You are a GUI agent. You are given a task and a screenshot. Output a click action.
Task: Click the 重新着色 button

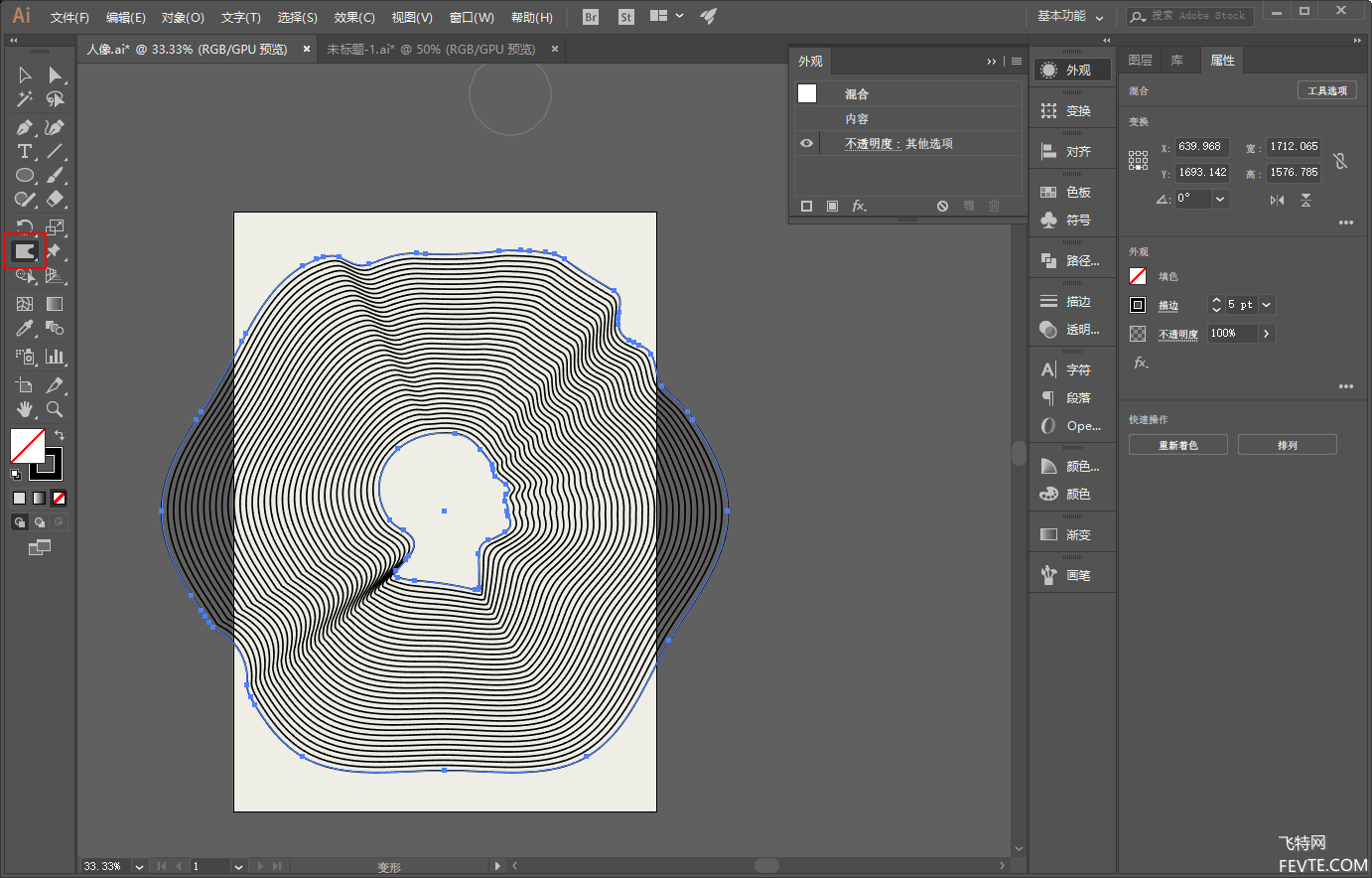(1177, 445)
